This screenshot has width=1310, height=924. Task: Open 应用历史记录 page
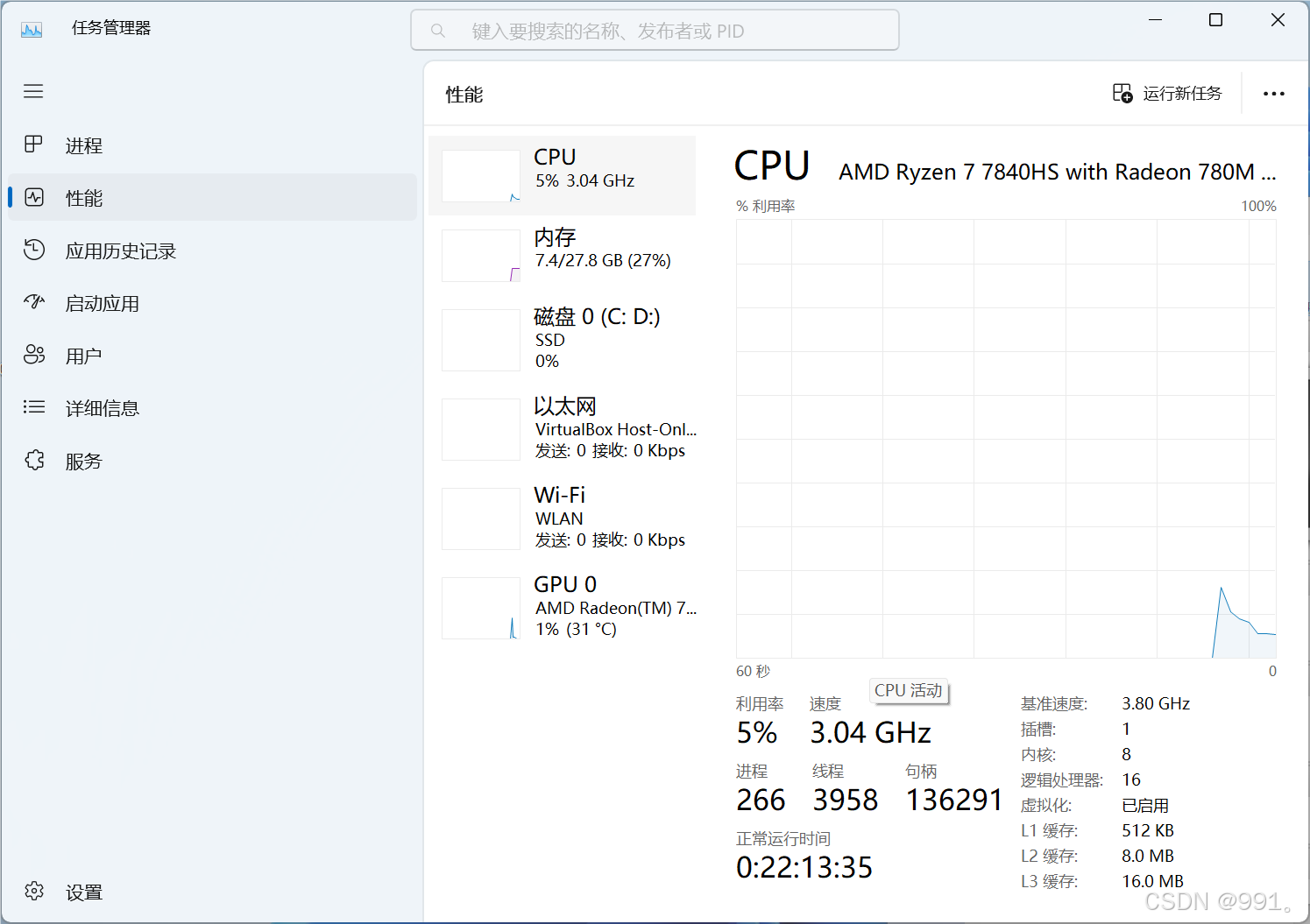[212, 250]
